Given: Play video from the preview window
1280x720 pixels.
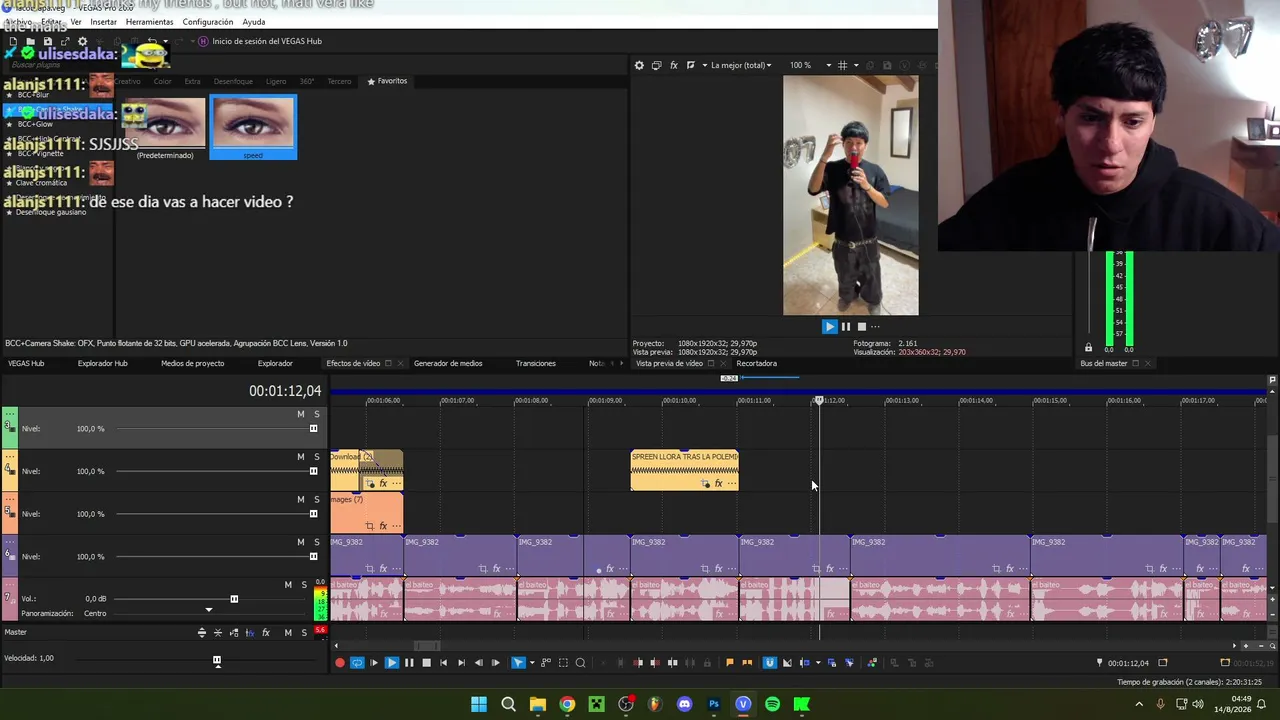Looking at the screenshot, I should tap(829, 326).
